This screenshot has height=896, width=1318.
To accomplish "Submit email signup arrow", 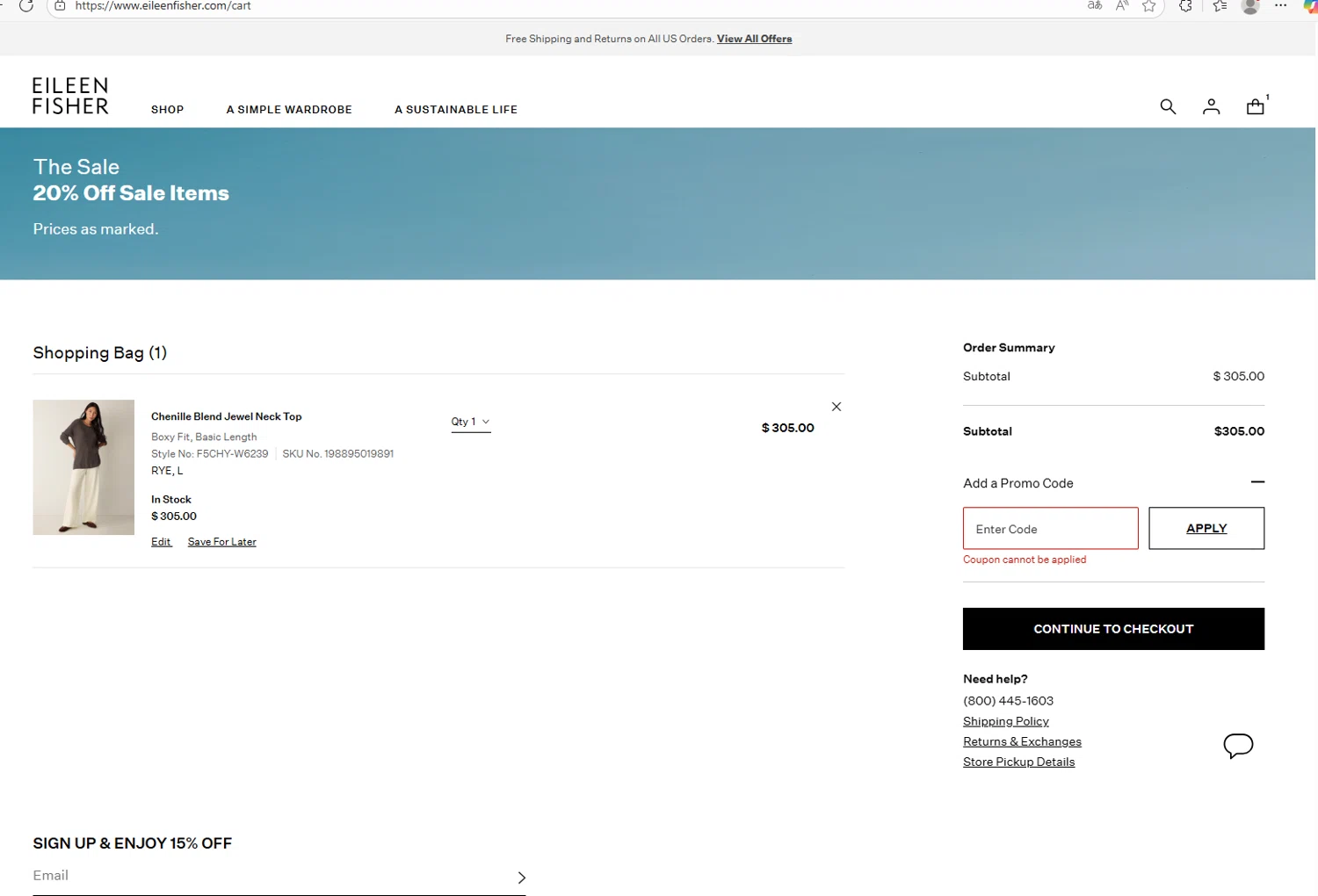I will point(521,878).
